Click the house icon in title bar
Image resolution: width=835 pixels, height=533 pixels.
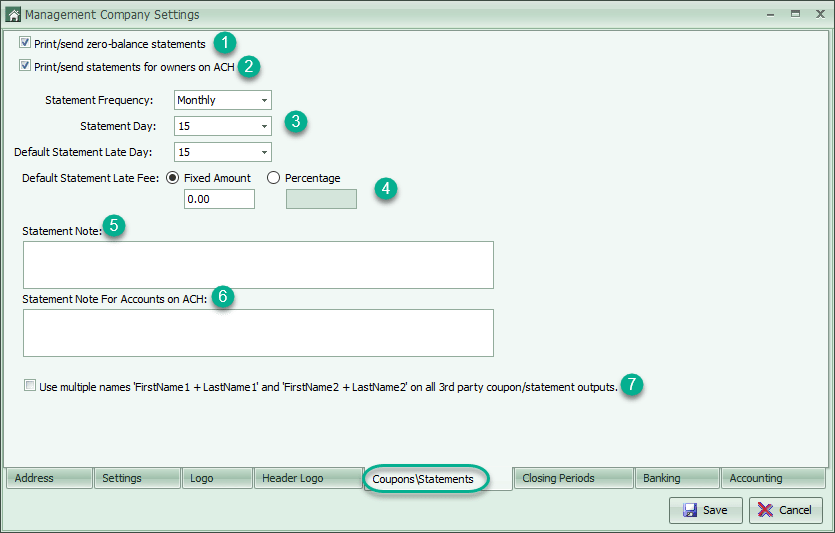(13, 14)
